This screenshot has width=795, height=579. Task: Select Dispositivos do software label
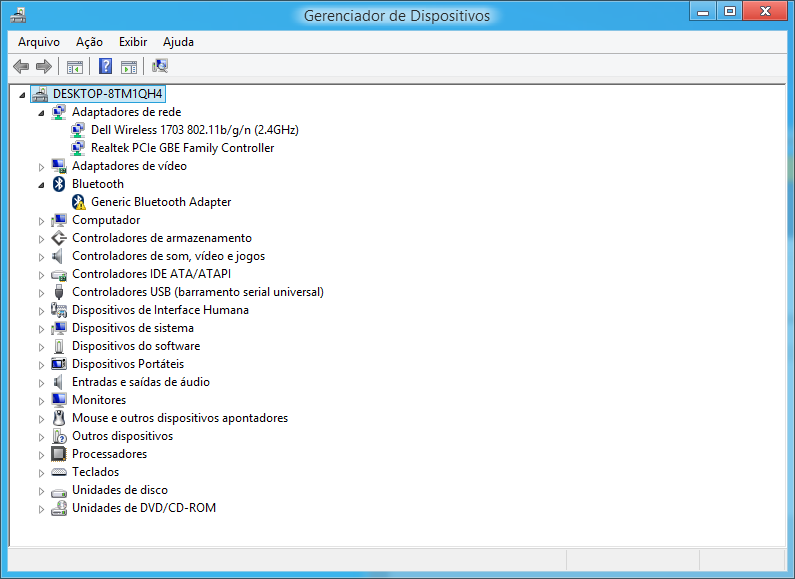pos(136,346)
